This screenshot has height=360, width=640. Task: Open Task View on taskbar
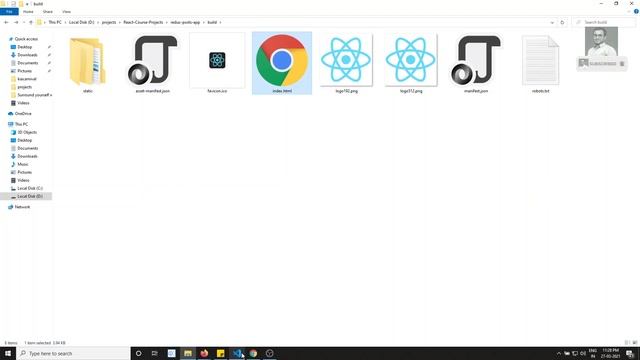click(154, 353)
